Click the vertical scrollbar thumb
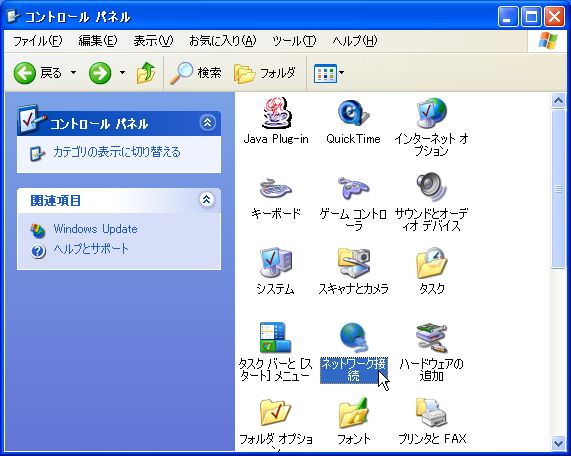The width and height of the screenshot is (571, 456). click(559, 189)
